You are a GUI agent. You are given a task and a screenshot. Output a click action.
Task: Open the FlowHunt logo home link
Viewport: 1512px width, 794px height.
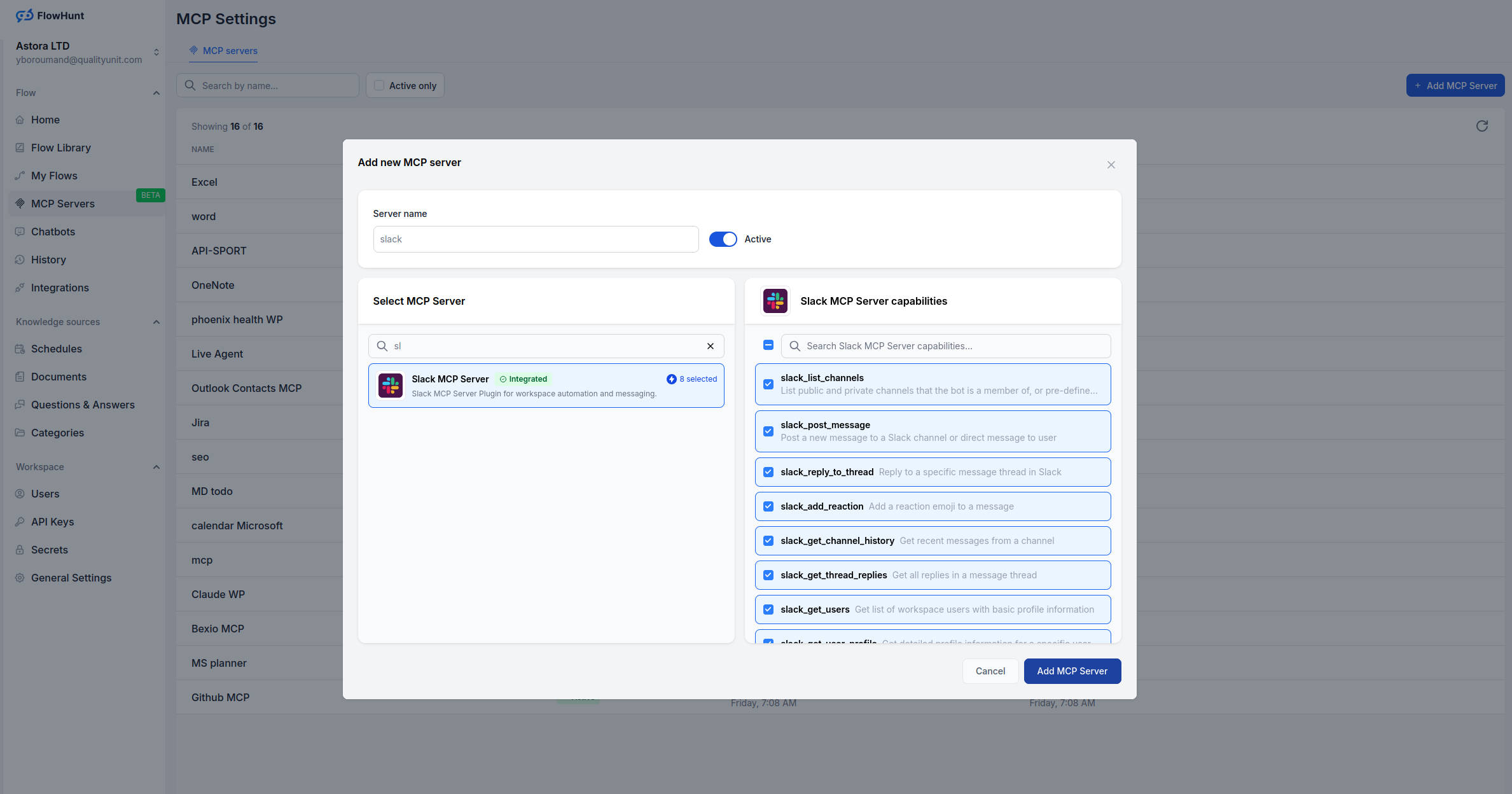coord(49,15)
